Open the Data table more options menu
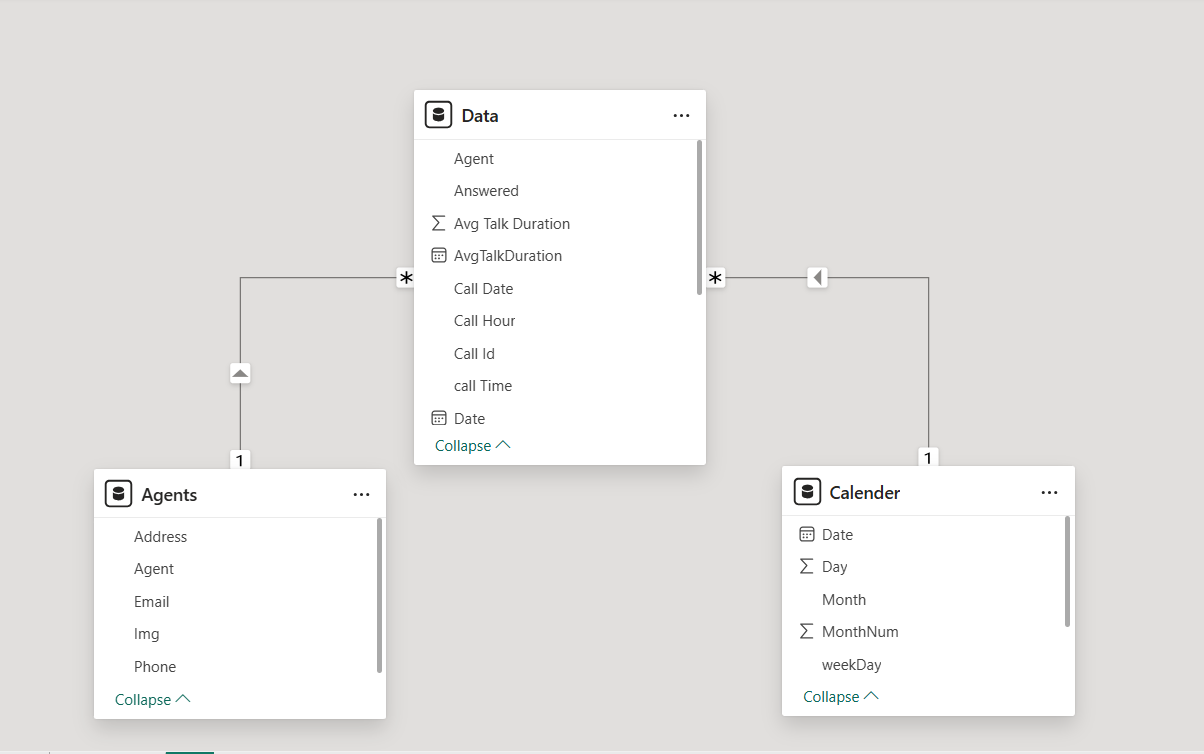 click(681, 116)
